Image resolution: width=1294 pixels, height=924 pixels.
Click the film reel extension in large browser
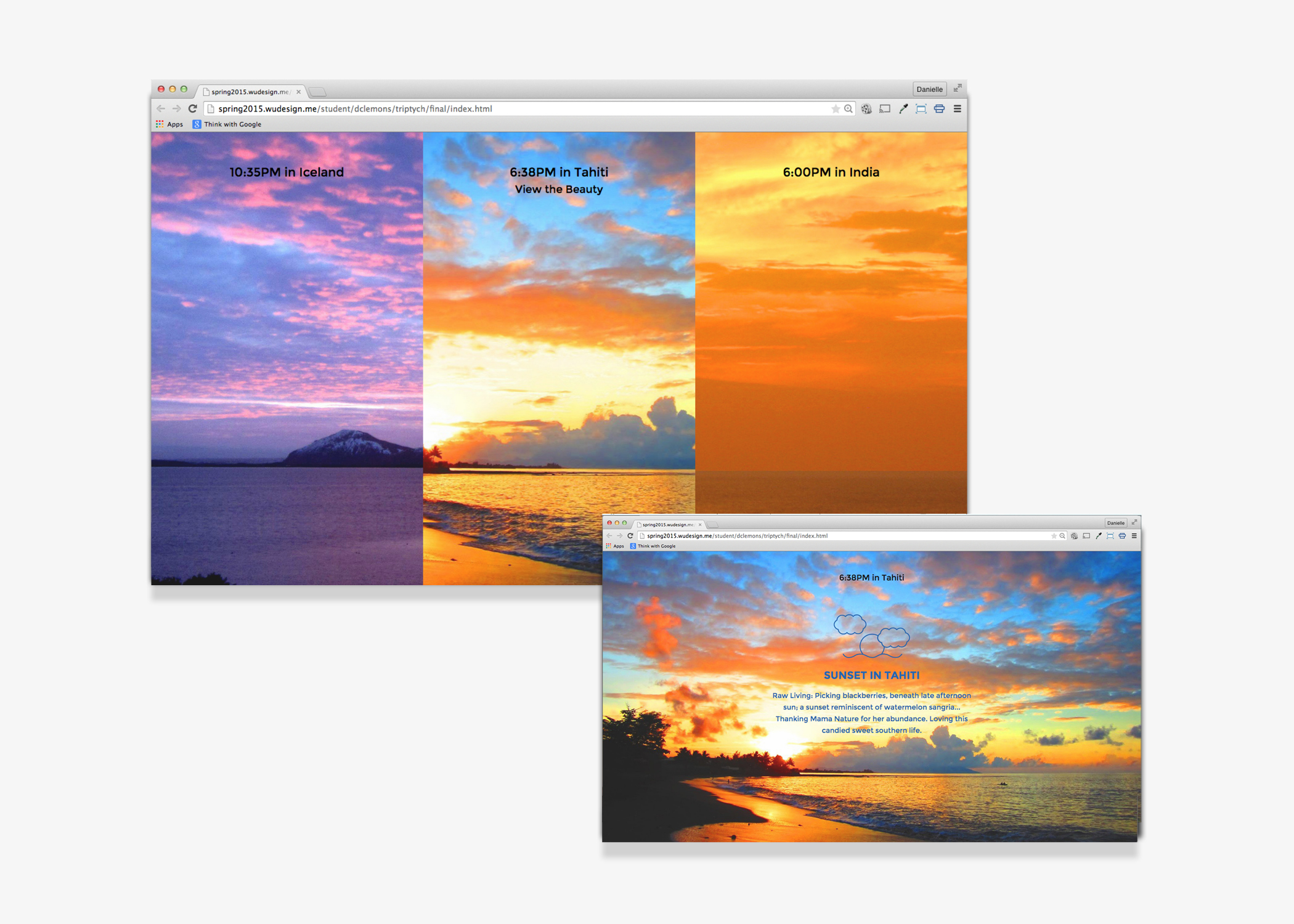[866, 109]
